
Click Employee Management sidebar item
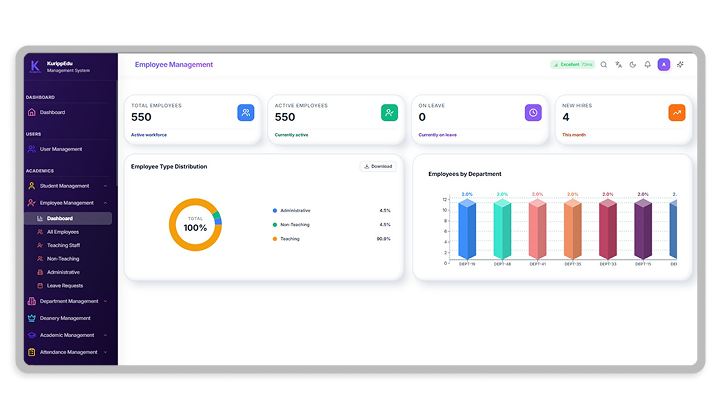pos(67,203)
